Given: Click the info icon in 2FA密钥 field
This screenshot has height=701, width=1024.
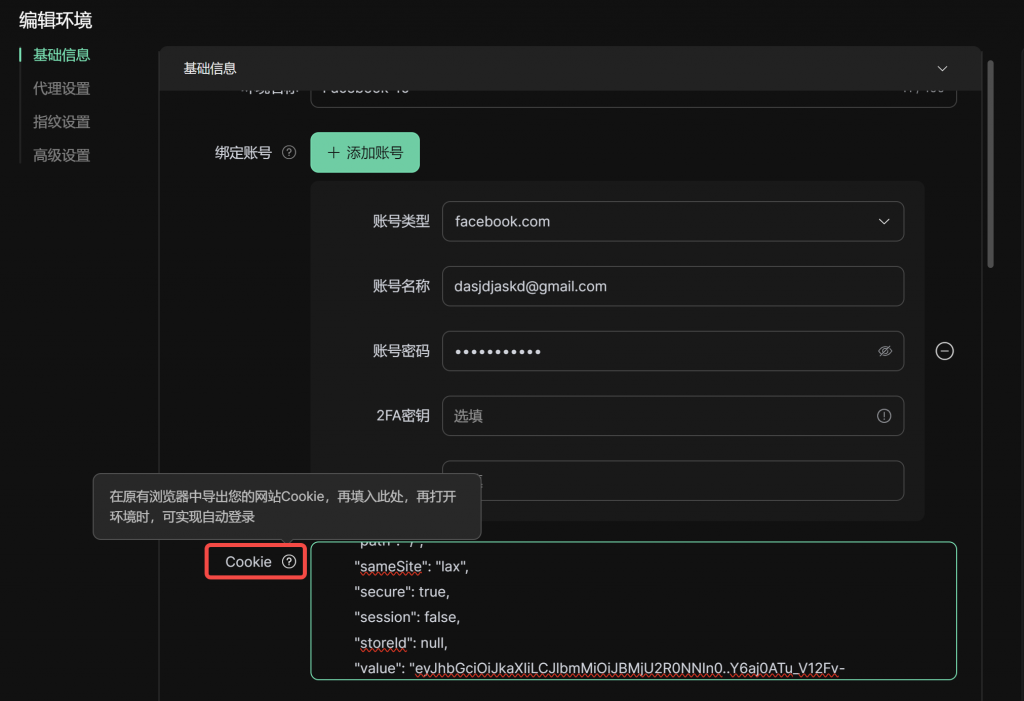Looking at the screenshot, I should [884, 416].
